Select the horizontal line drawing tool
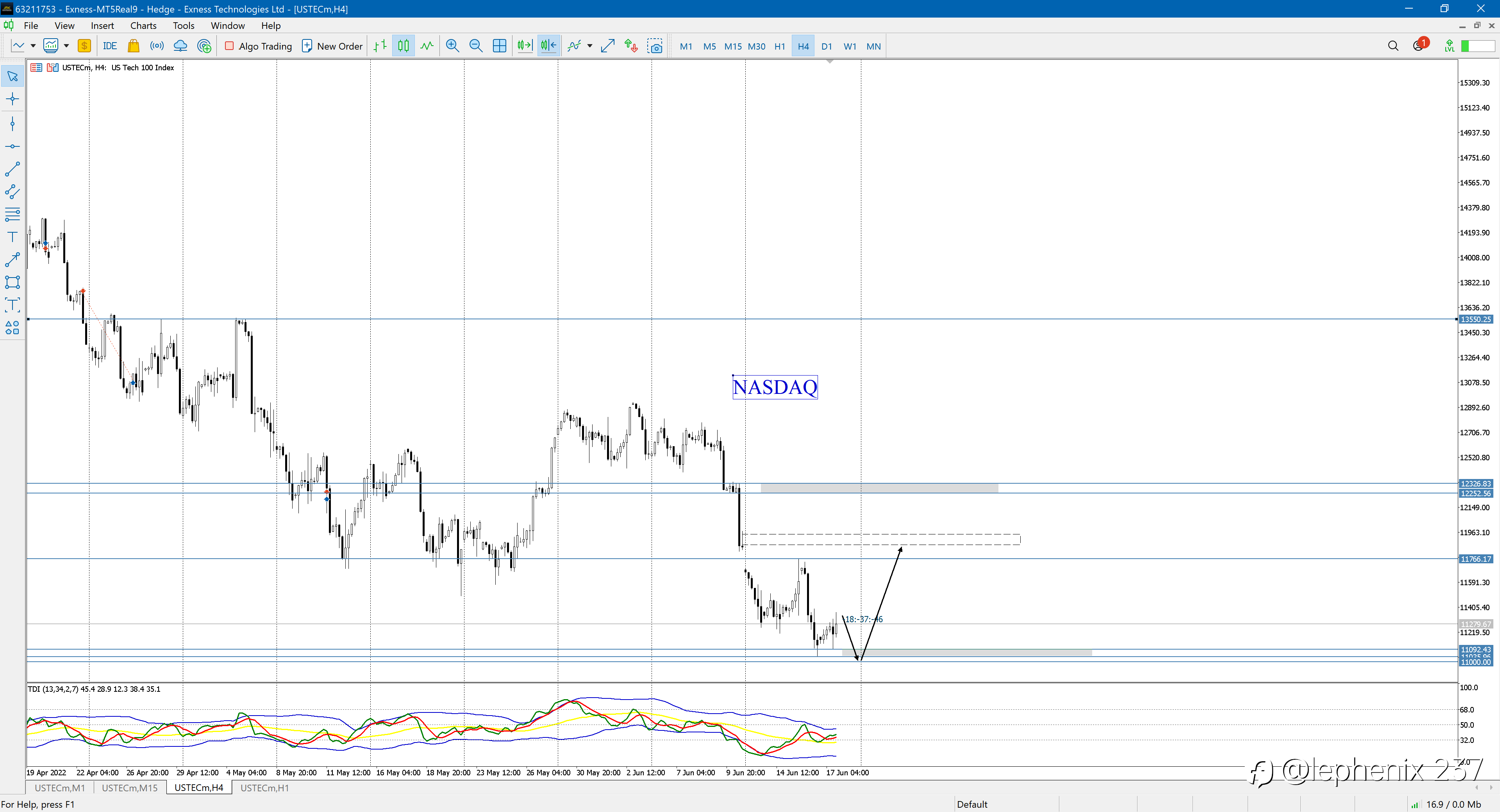 tap(12, 146)
